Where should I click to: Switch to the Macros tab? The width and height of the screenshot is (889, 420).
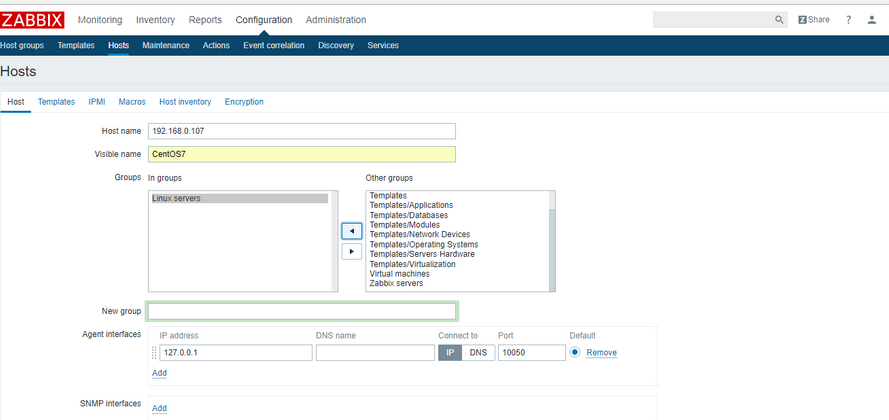pos(132,102)
